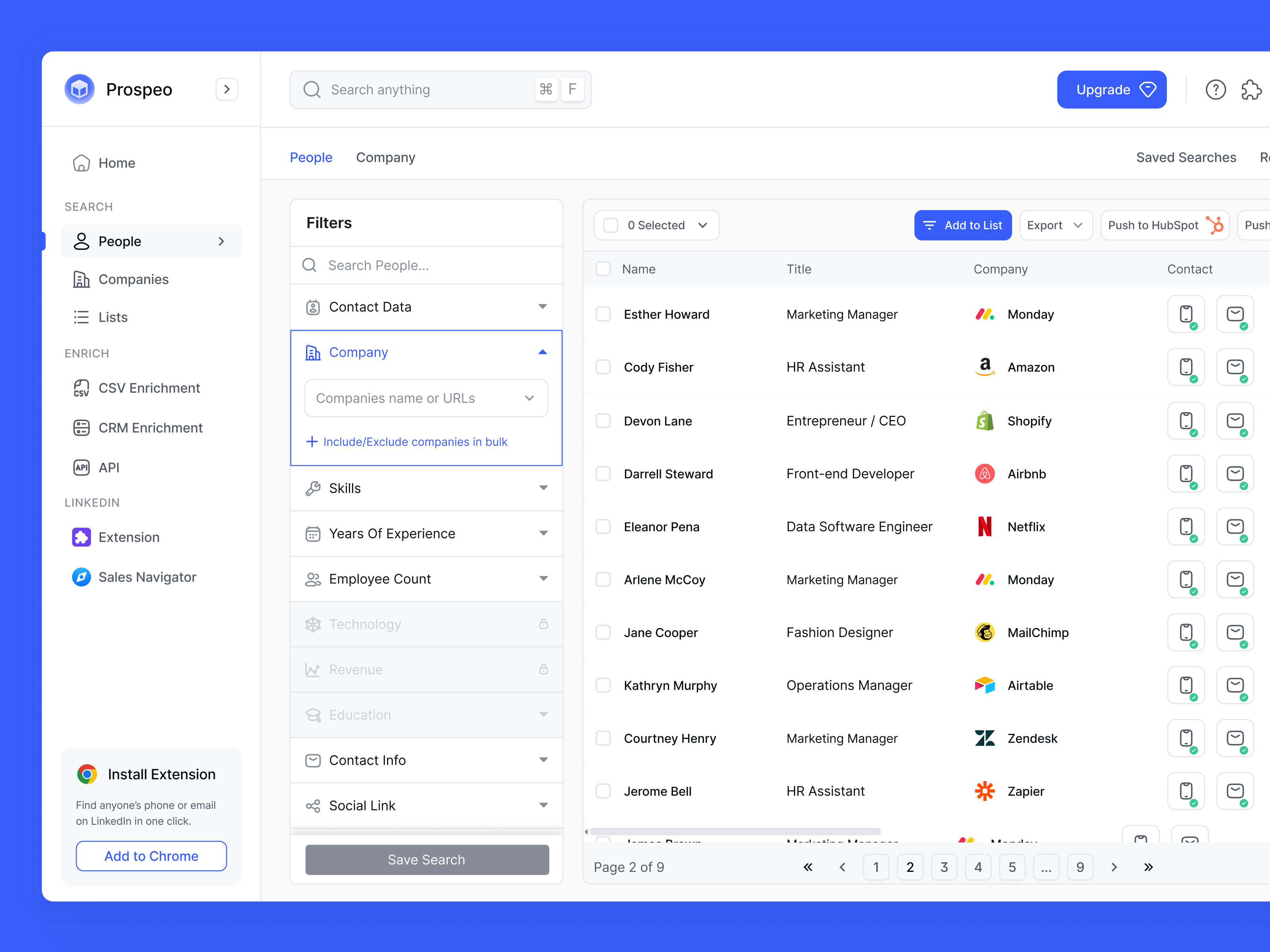Screen dimensions: 1270x952
Task: Select Eleanor Pena row checkbox
Action: pos(603,527)
